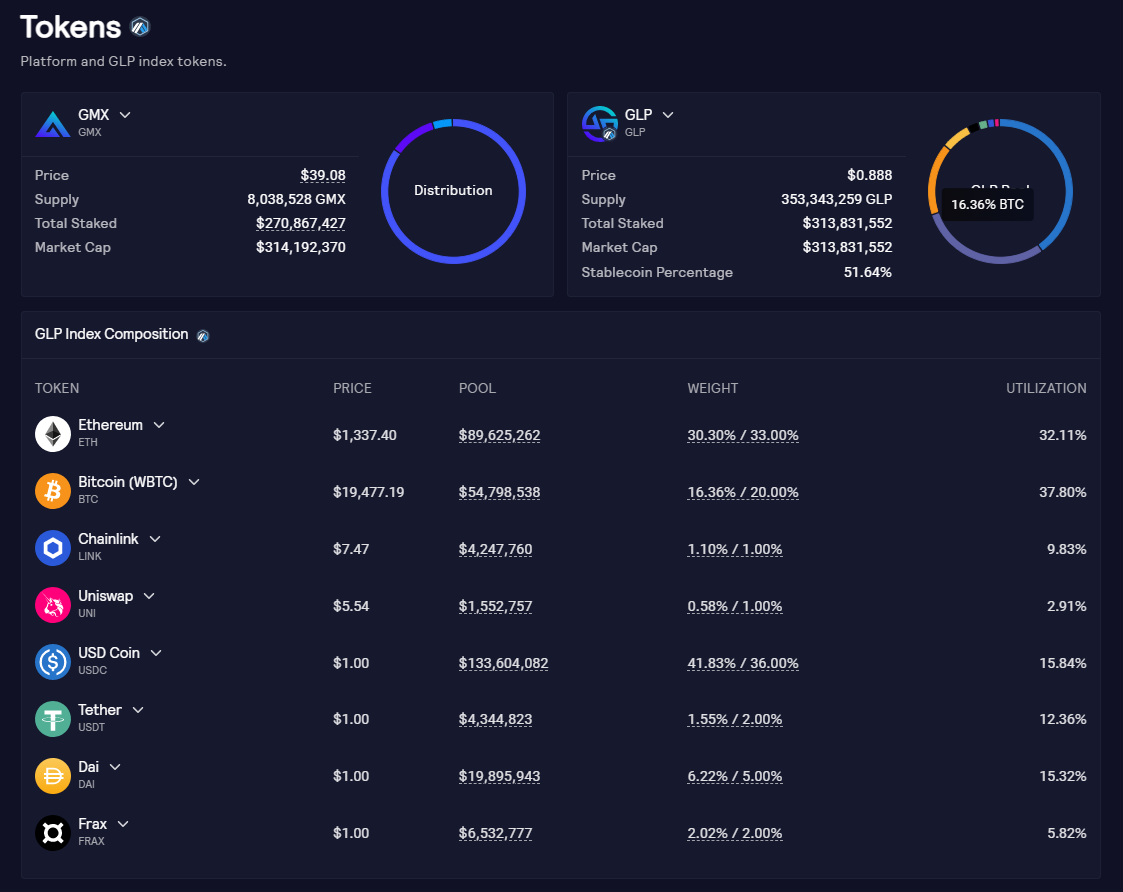
Task: Click Bitcoin pool amount $54,798,538
Action: click(x=499, y=493)
